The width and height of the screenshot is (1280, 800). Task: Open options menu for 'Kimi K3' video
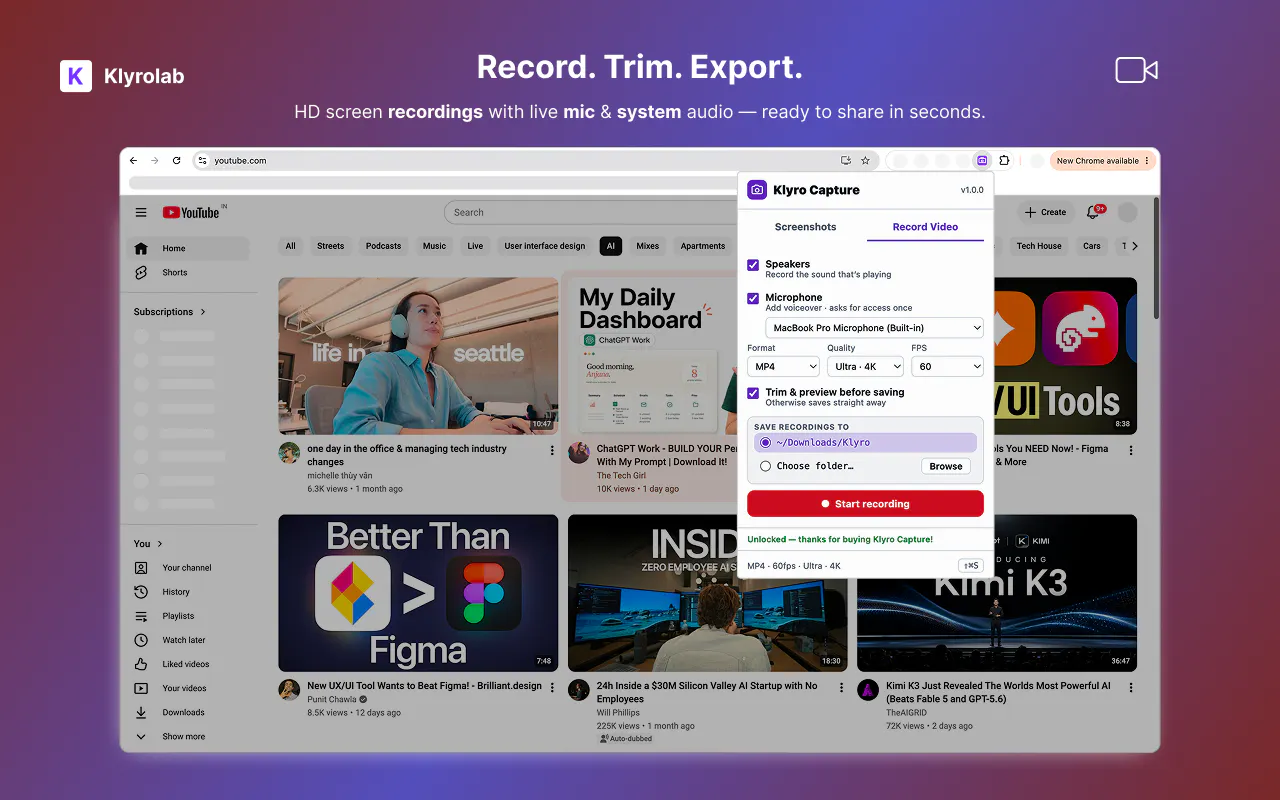1131,687
